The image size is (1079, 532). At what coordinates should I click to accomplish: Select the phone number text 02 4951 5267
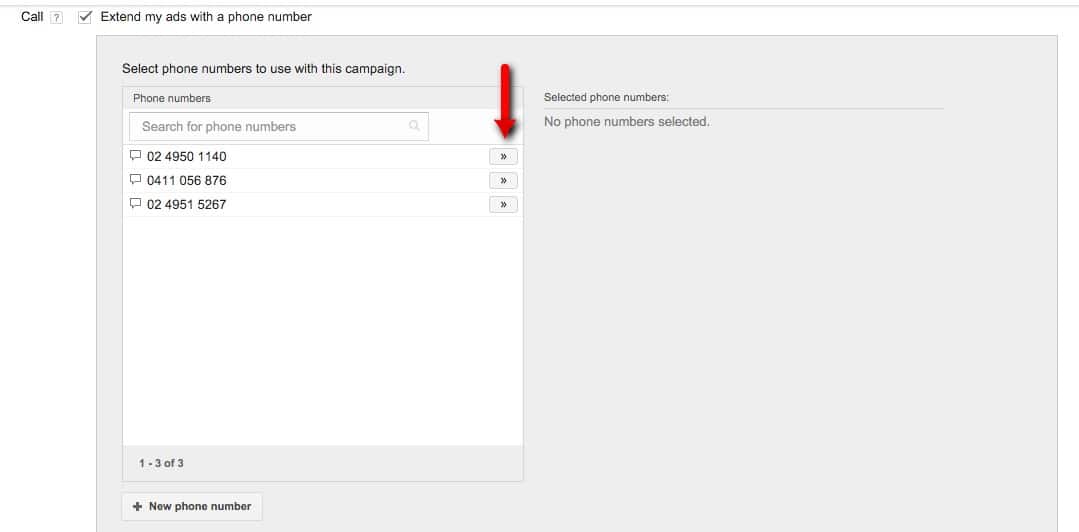click(186, 205)
